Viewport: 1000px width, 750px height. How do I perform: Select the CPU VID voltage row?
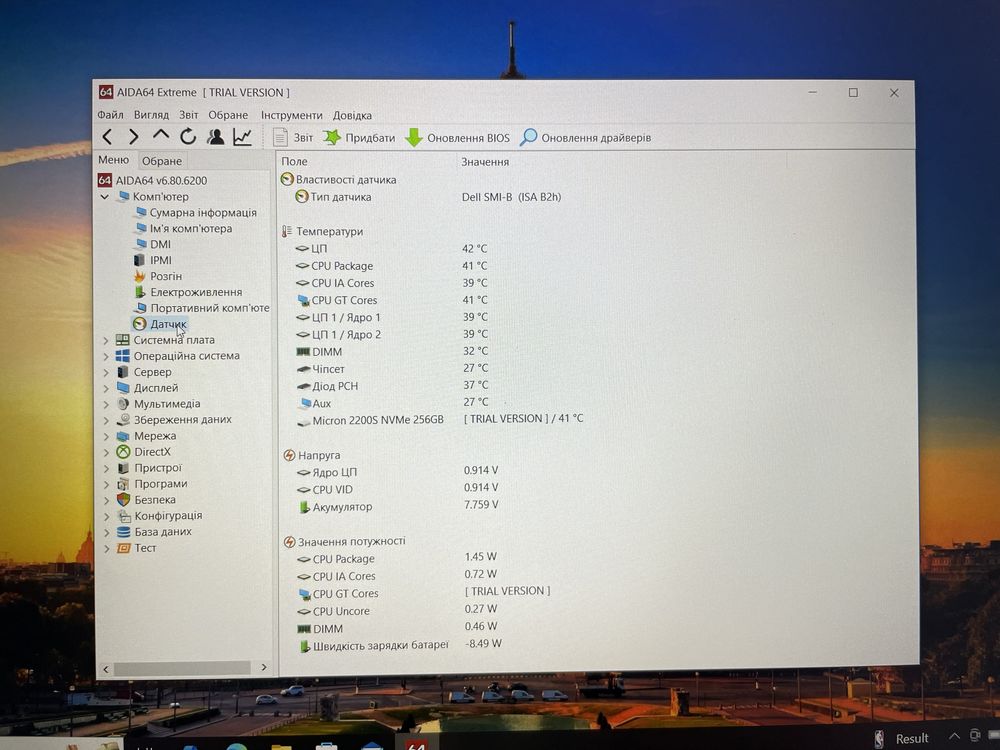[397, 490]
